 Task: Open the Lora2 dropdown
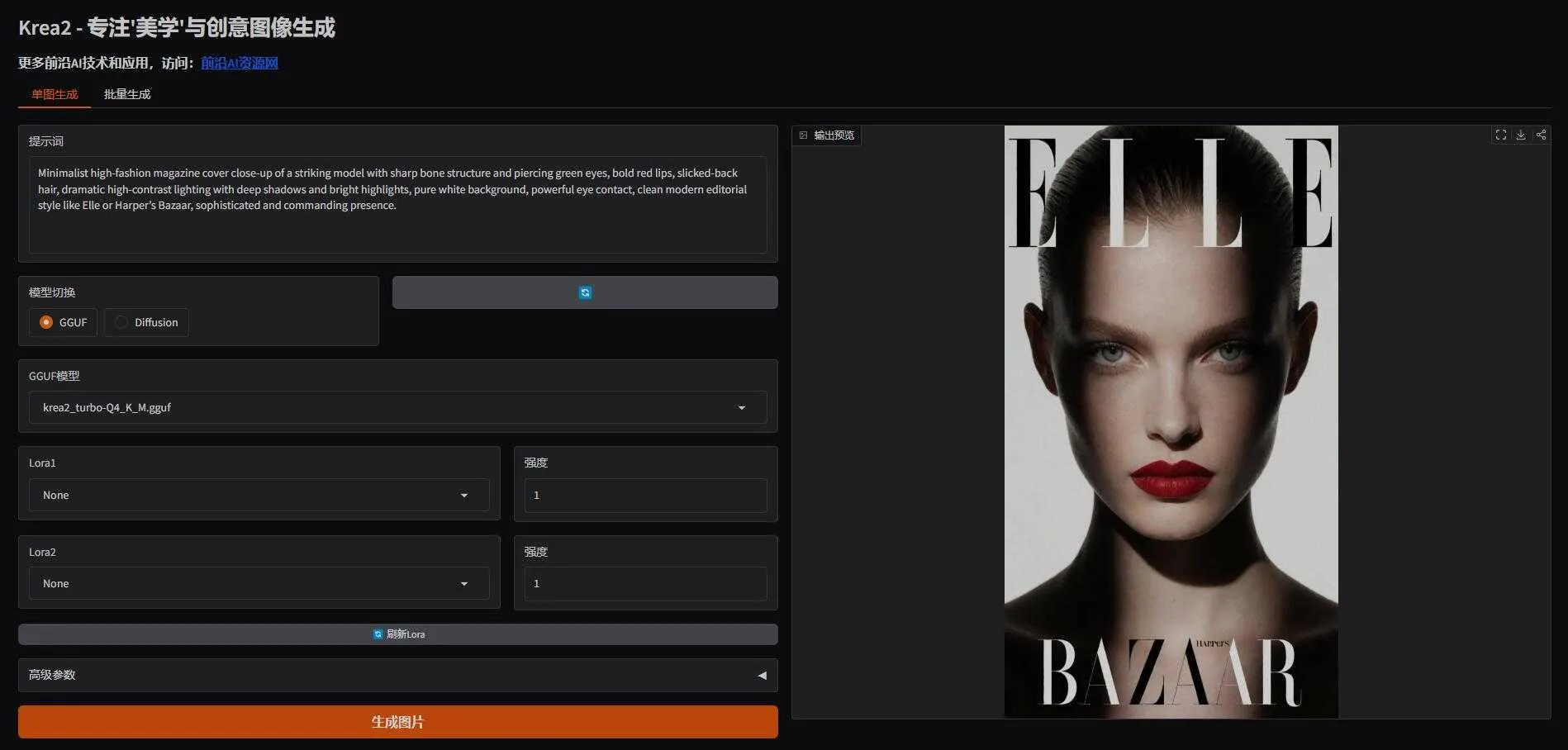259,583
